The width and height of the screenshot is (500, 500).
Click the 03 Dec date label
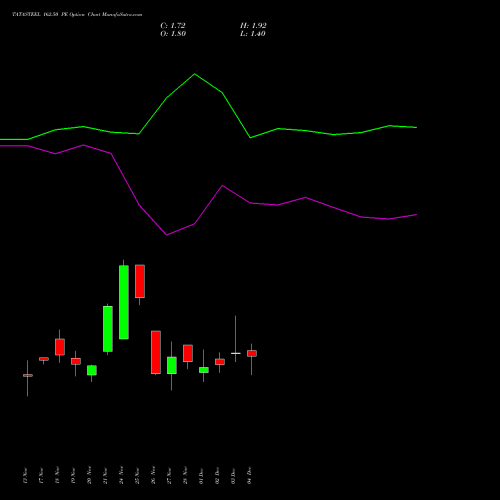(x=233, y=476)
